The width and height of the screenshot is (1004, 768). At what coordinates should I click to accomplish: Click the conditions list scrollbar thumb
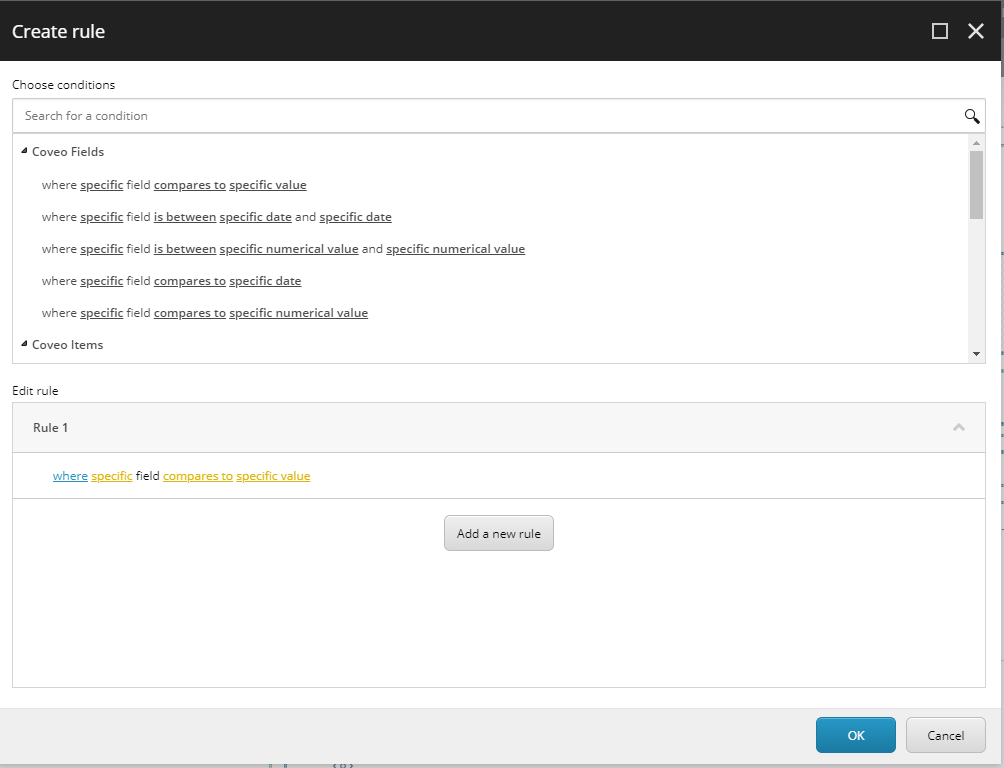pos(976,185)
